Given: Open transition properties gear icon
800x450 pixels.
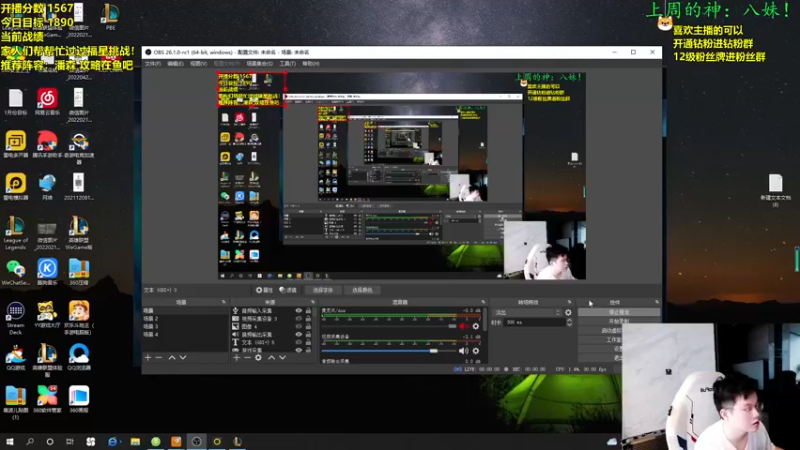Looking at the screenshot, I should [x=568, y=312].
